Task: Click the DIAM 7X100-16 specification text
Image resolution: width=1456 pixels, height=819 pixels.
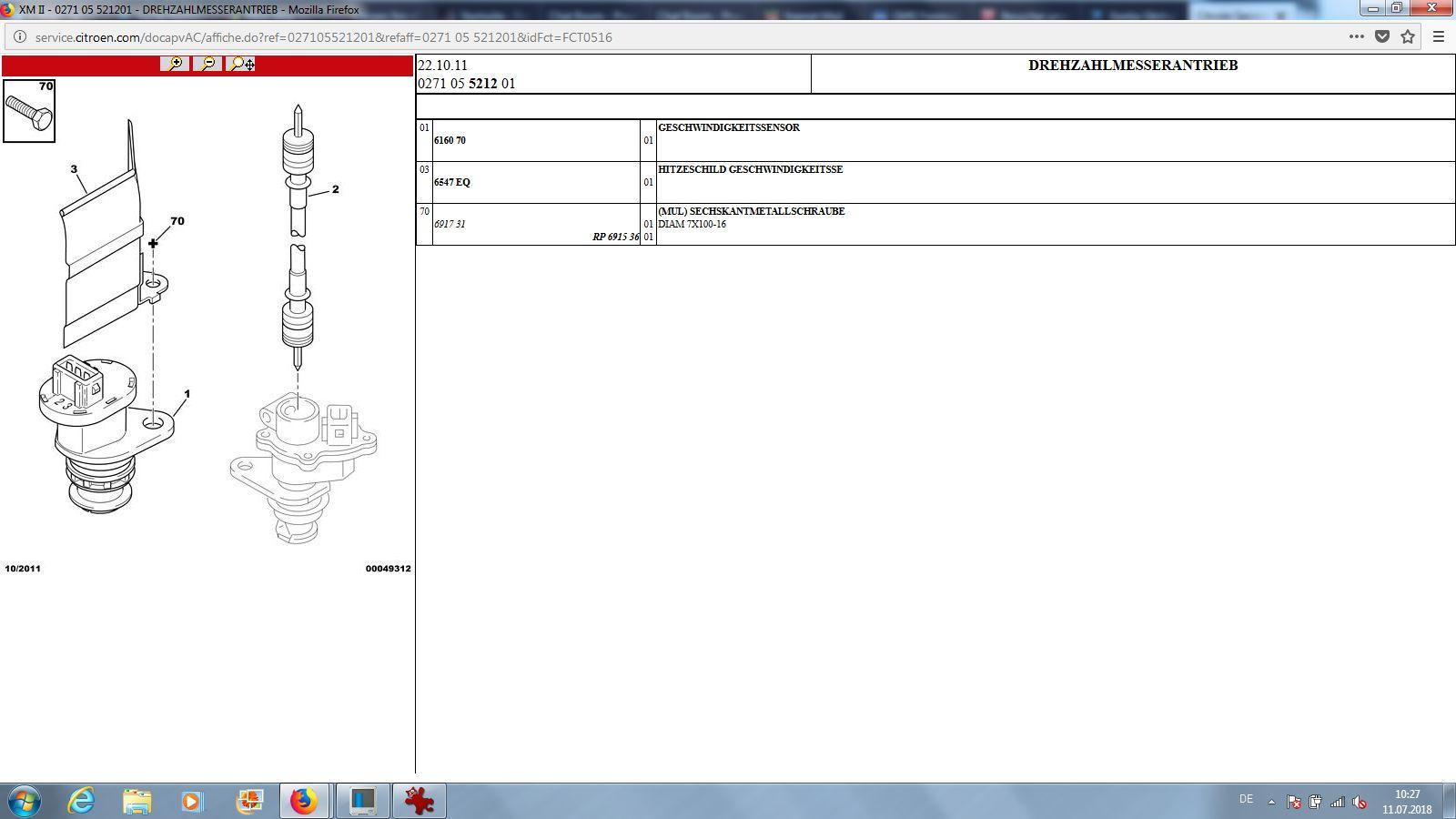Action: coord(693,224)
